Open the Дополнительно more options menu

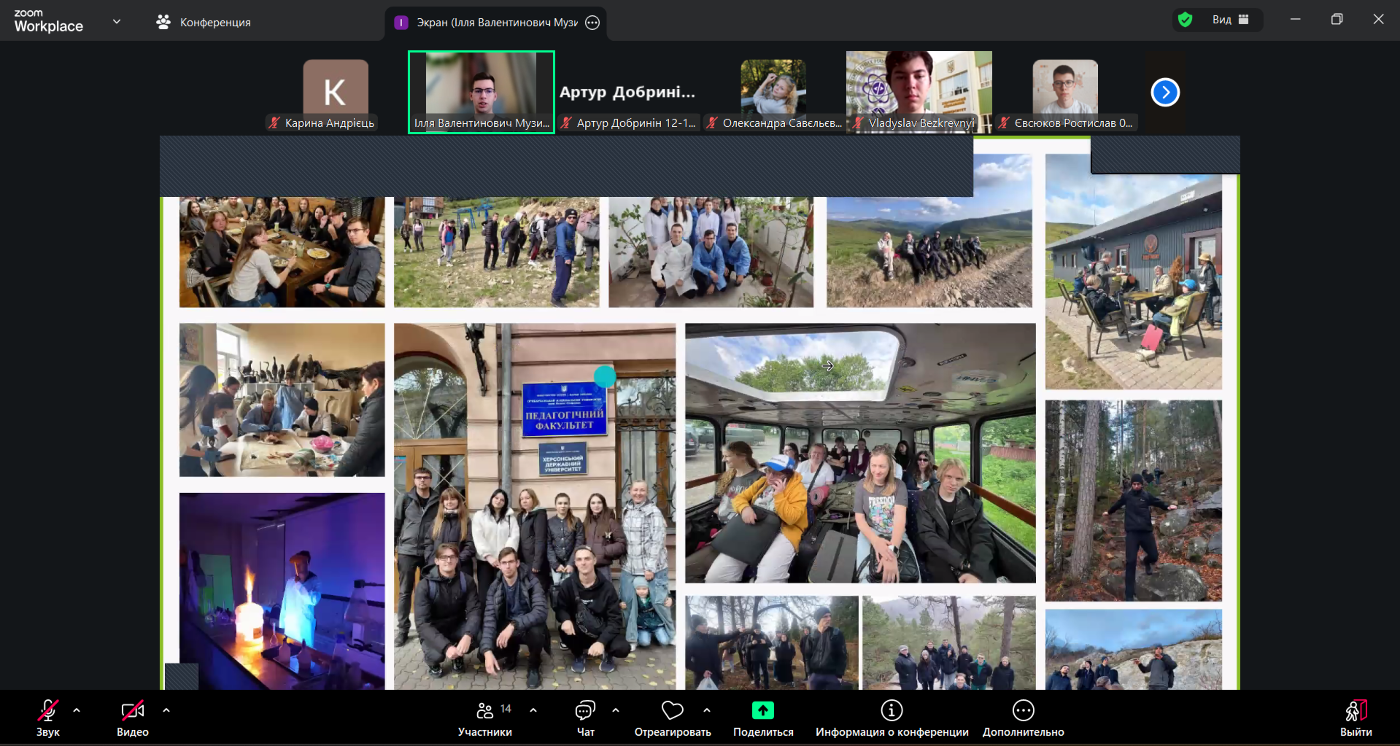click(x=1023, y=718)
